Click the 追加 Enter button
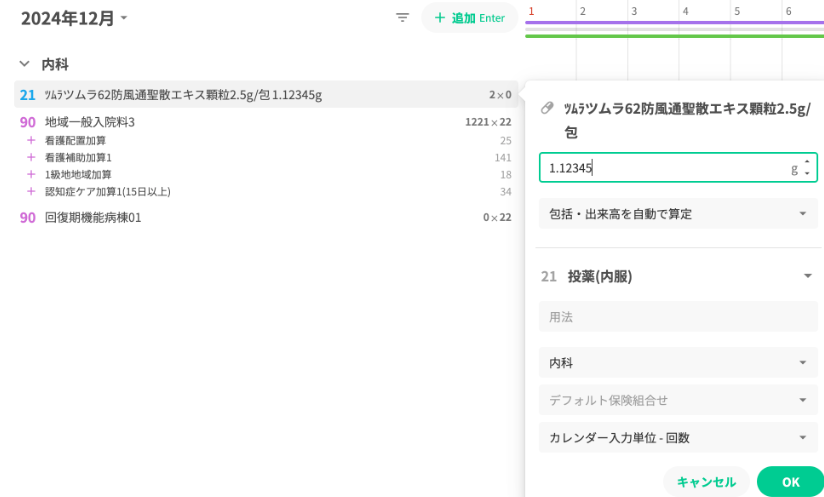The image size is (824, 497). point(469,18)
